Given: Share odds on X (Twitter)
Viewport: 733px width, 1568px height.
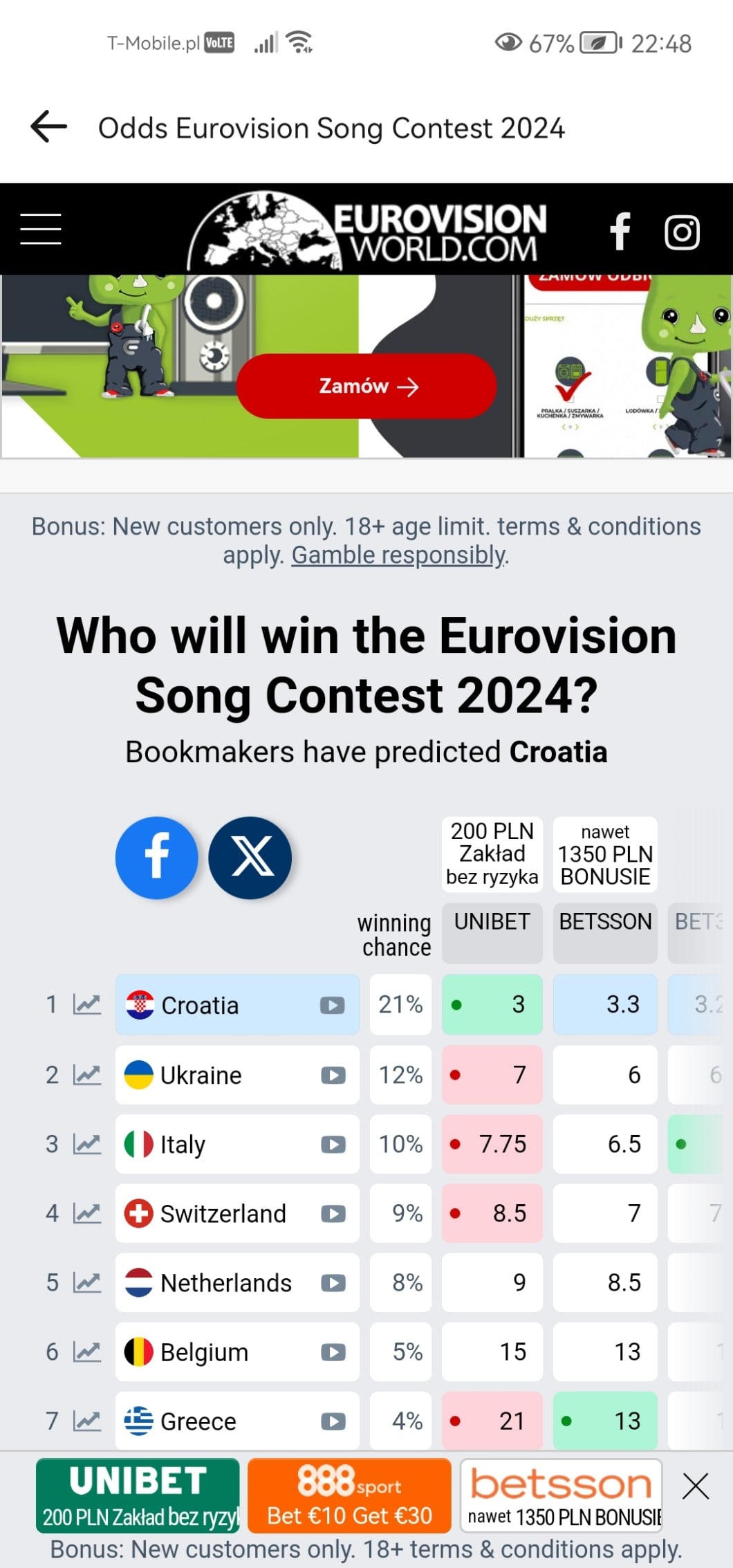Looking at the screenshot, I should pyautogui.click(x=250, y=858).
